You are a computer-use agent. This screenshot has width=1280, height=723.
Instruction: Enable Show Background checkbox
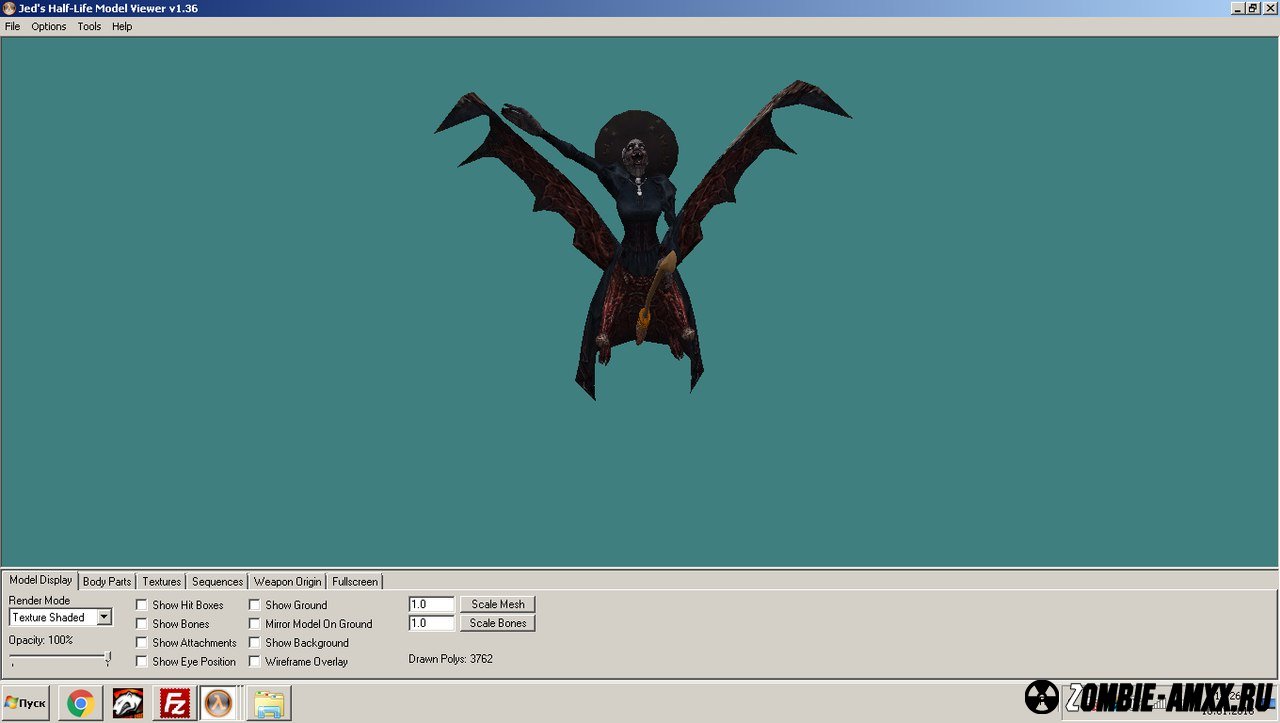coord(255,643)
